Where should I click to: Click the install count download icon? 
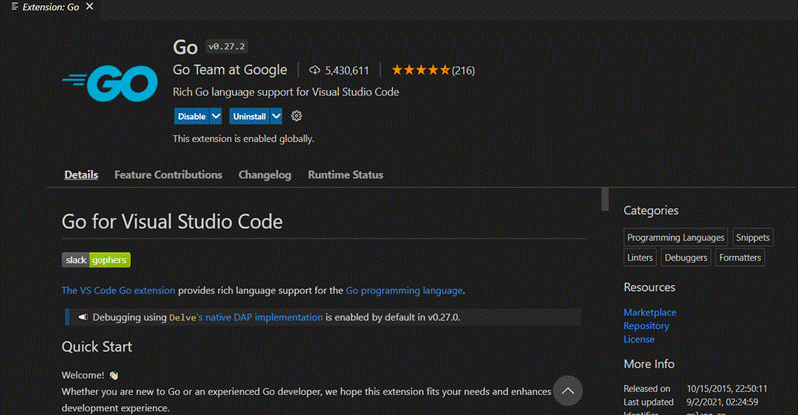(x=315, y=70)
